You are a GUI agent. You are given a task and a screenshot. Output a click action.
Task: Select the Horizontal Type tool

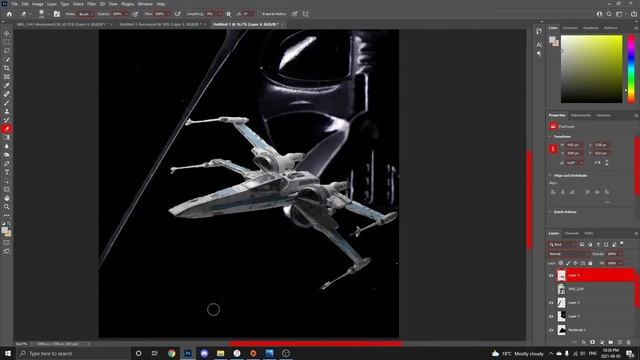click(7, 172)
